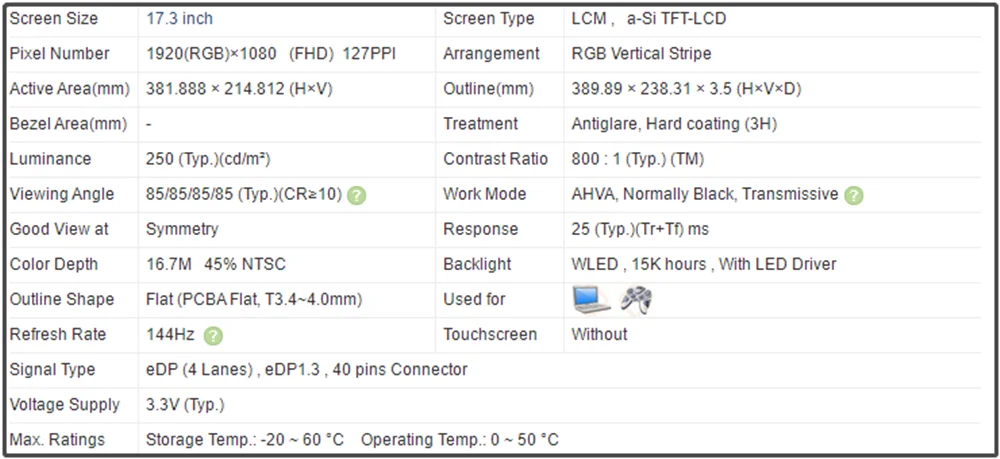Viewport: 1000px width, 459px height.
Task: Select the 17.3 inch screen size link
Action: tap(179, 18)
